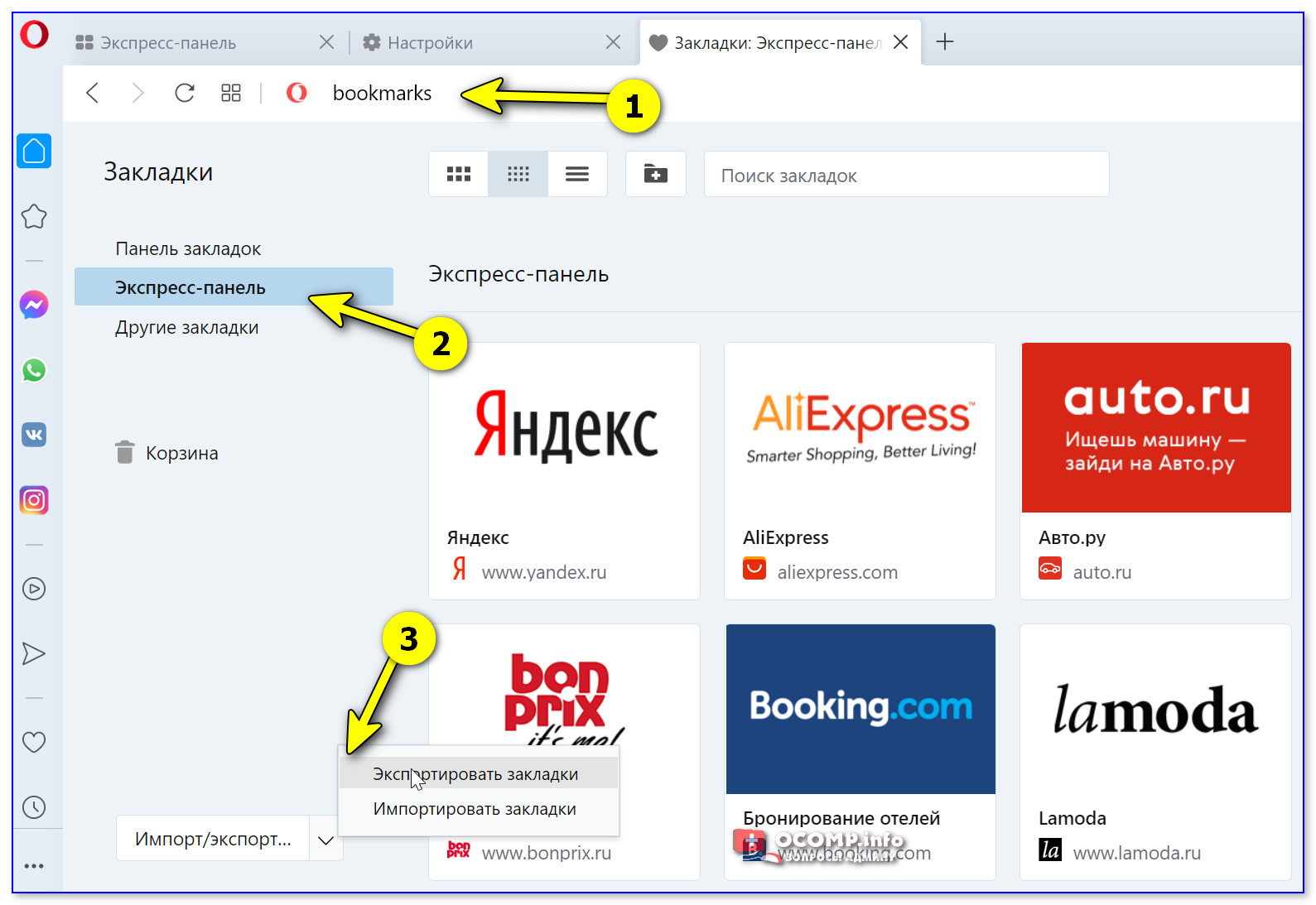Click the Lamoda bookmark title
Screen dimensions: 1316x905
[x=1072, y=818]
